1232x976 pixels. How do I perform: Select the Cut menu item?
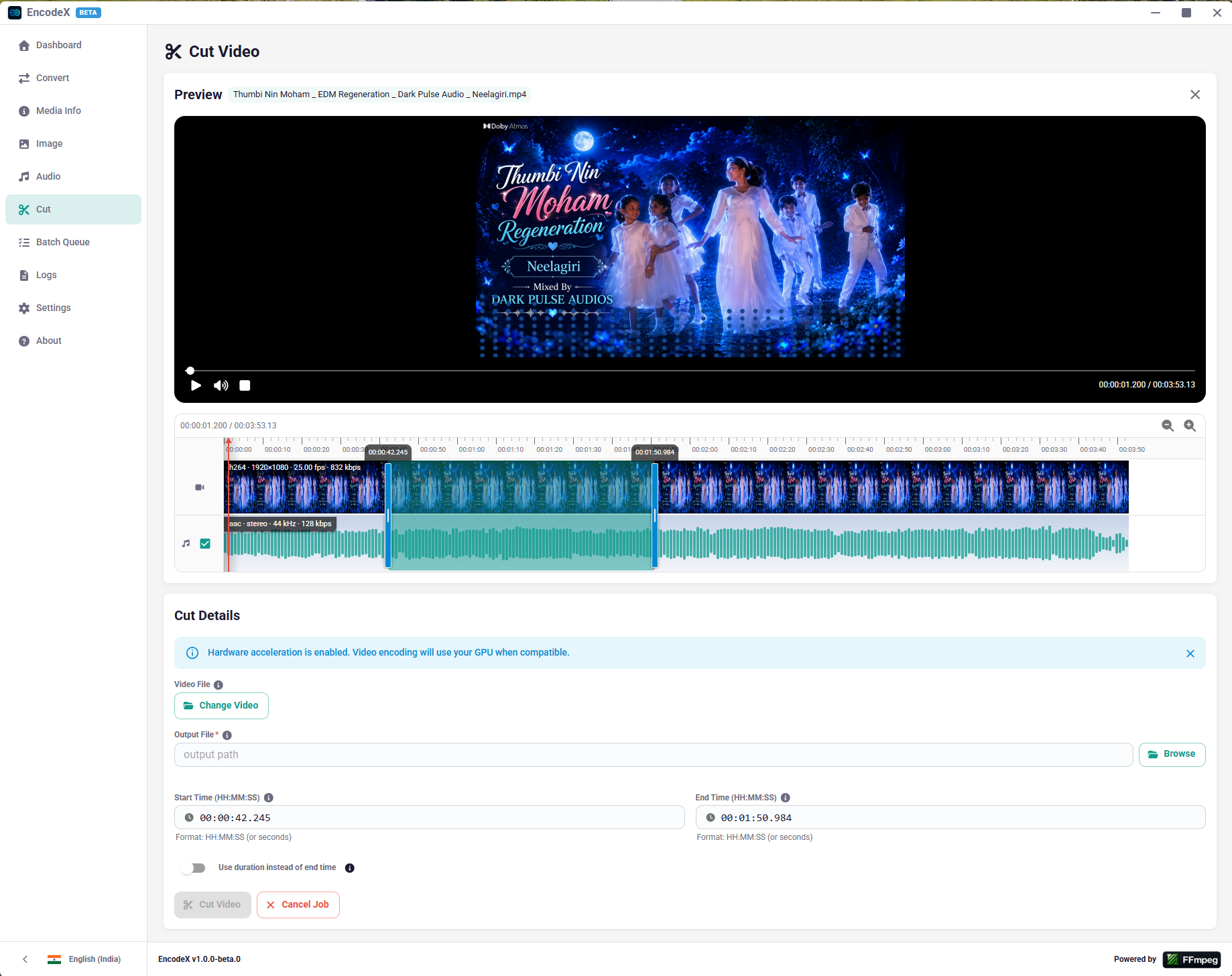pyautogui.click(x=73, y=209)
